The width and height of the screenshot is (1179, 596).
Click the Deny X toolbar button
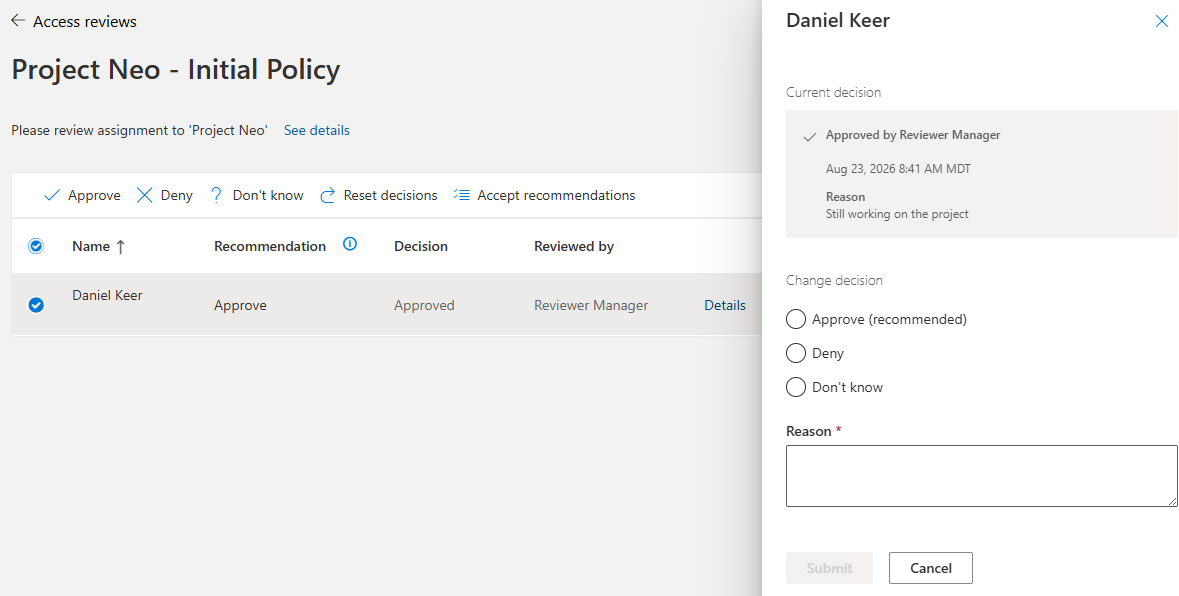(165, 195)
